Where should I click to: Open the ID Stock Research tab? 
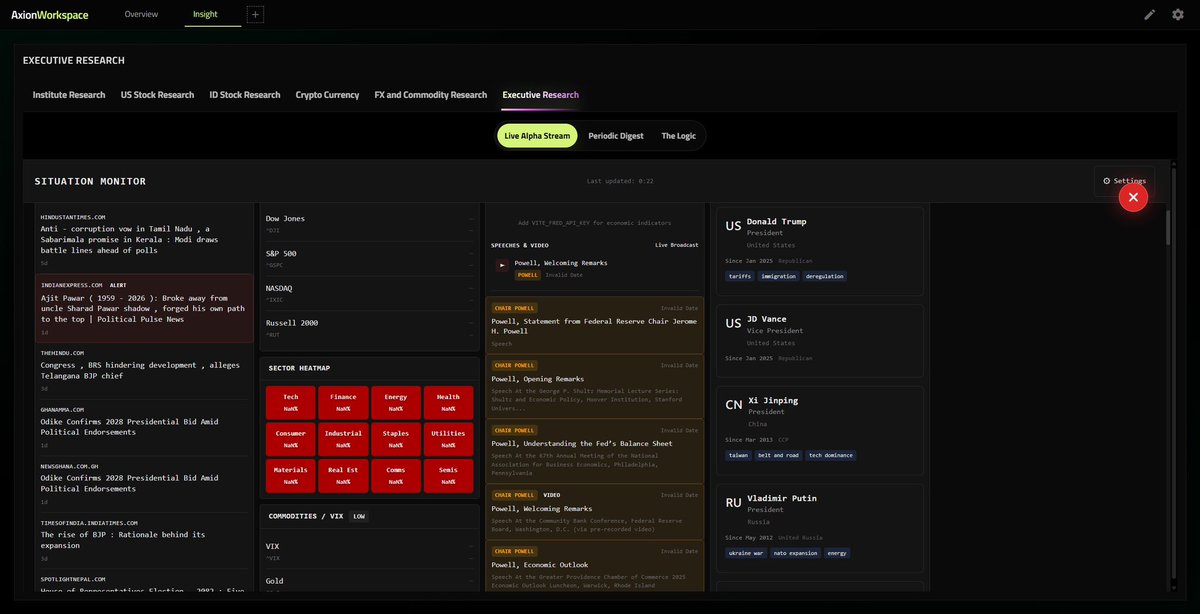[x=245, y=95]
